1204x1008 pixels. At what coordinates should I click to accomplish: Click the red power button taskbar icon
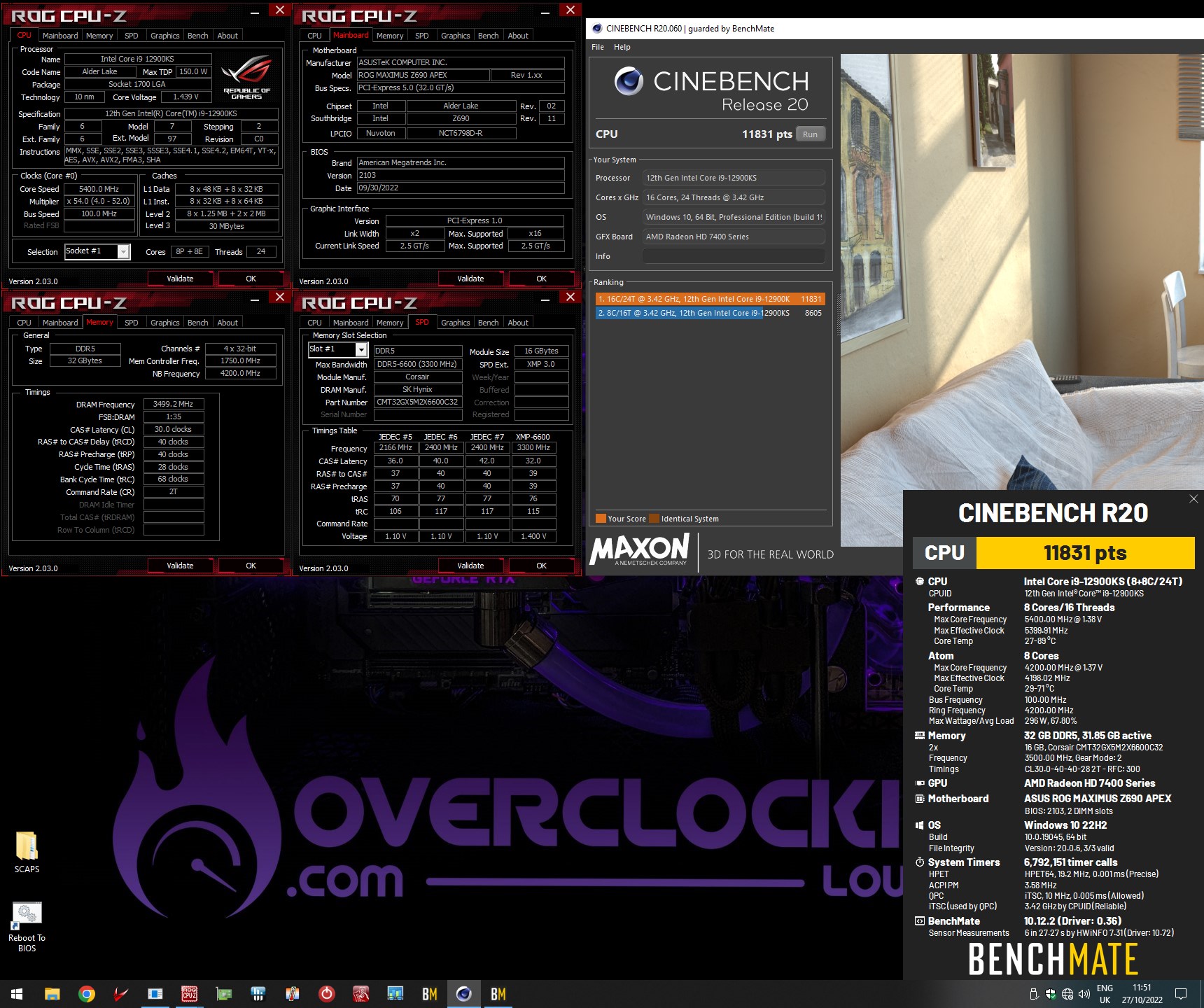327,994
